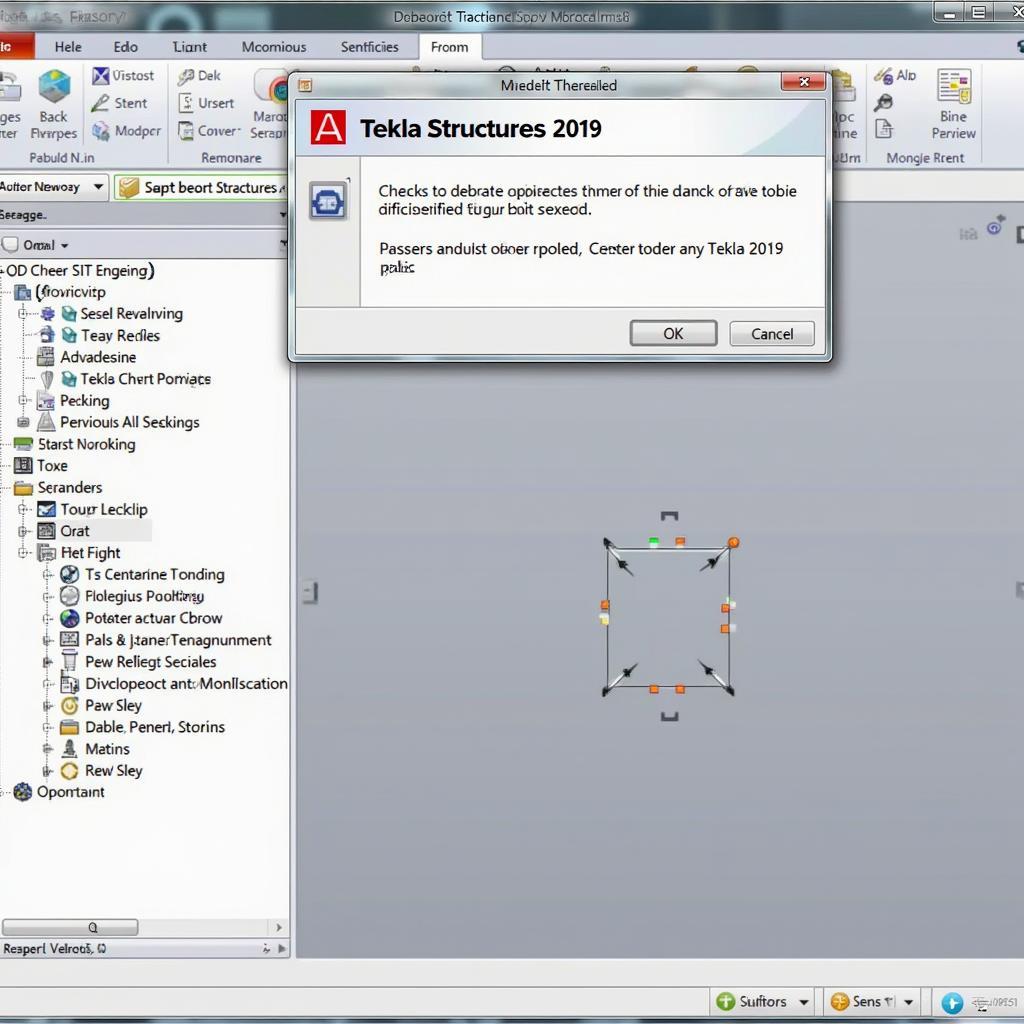Click the Cover ribbon icon

pos(186,131)
